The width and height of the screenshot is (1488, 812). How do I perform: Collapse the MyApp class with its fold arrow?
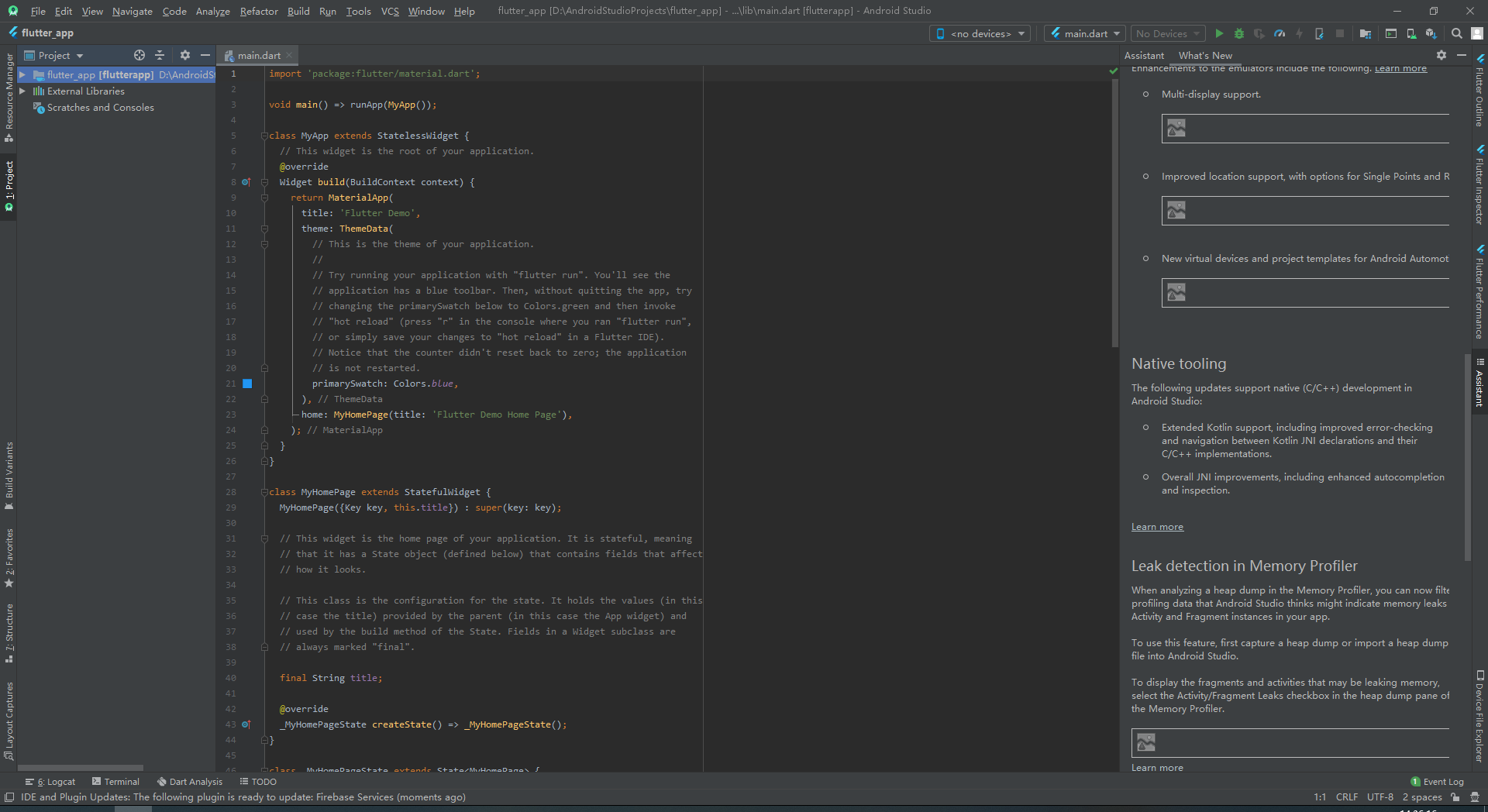(264, 136)
